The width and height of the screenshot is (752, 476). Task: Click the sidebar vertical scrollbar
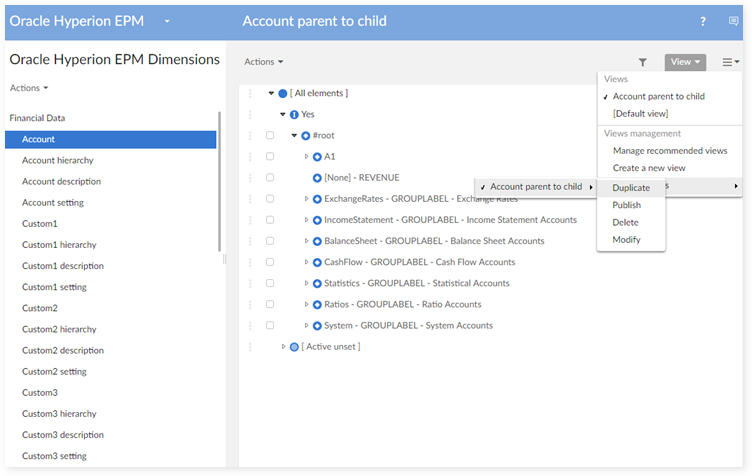click(219, 180)
